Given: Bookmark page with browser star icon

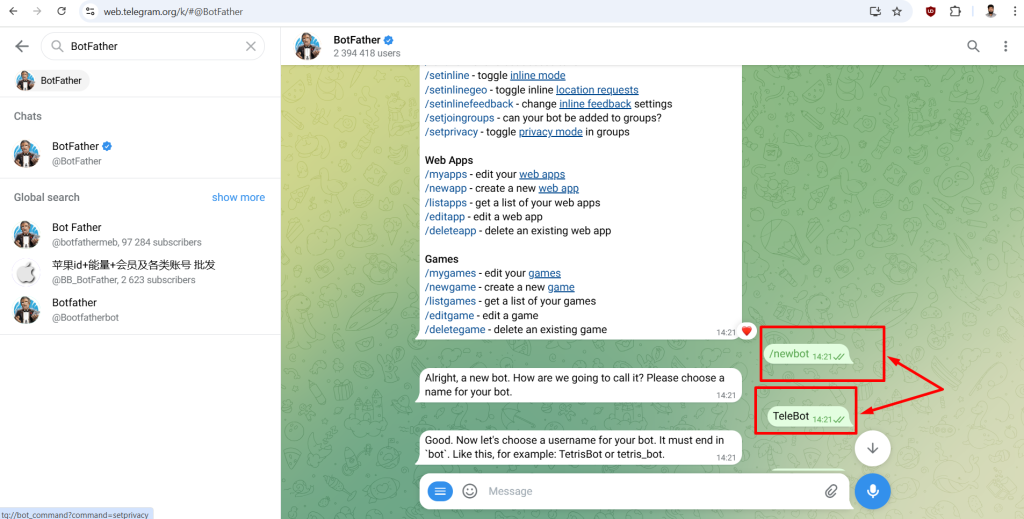Looking at the screenshot, I should (x=897, y=12).
